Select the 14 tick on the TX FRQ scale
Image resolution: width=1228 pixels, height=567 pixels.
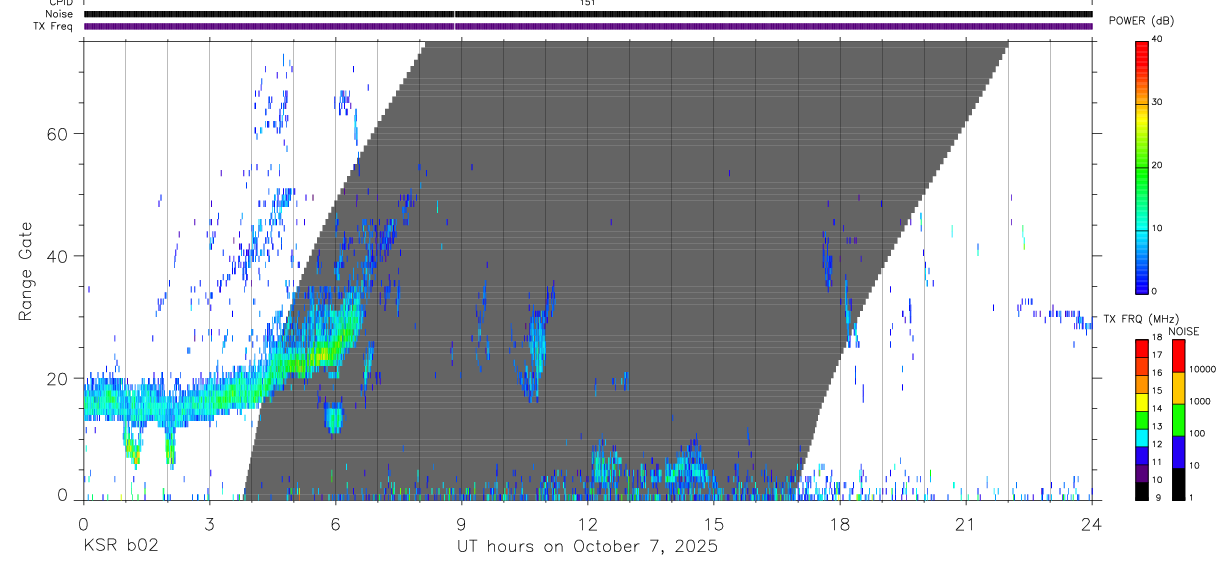coord(1158,408)
